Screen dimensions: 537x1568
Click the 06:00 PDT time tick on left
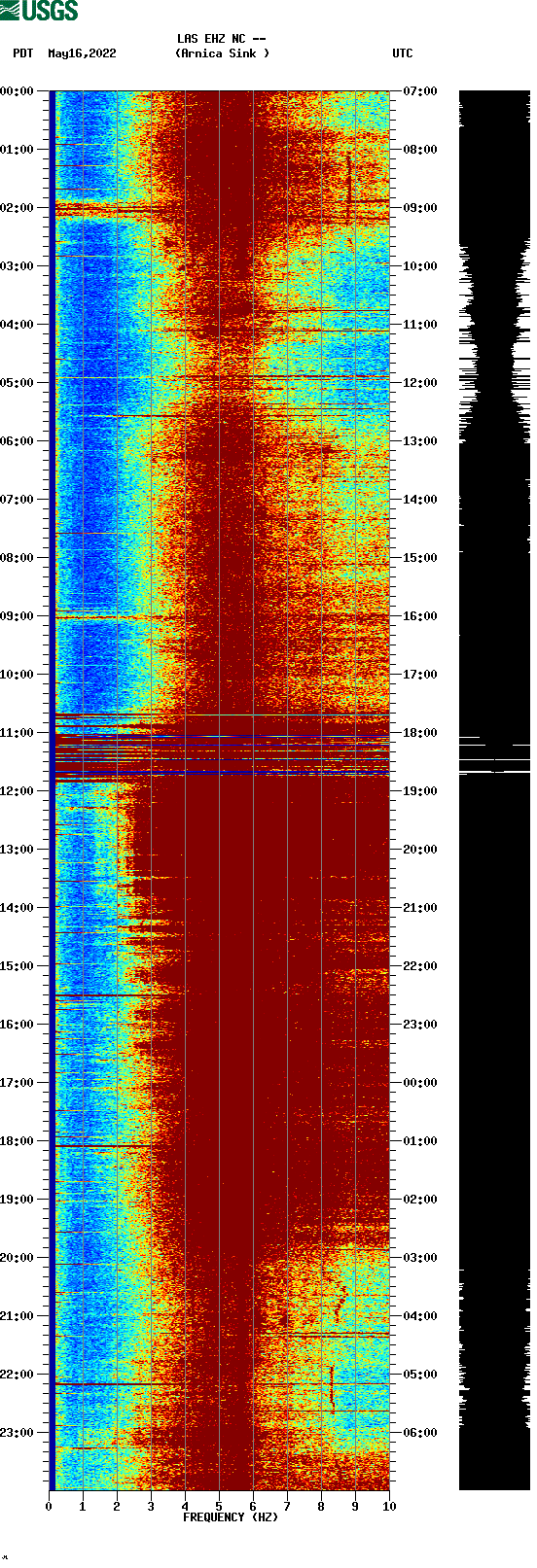pos(17,441)
